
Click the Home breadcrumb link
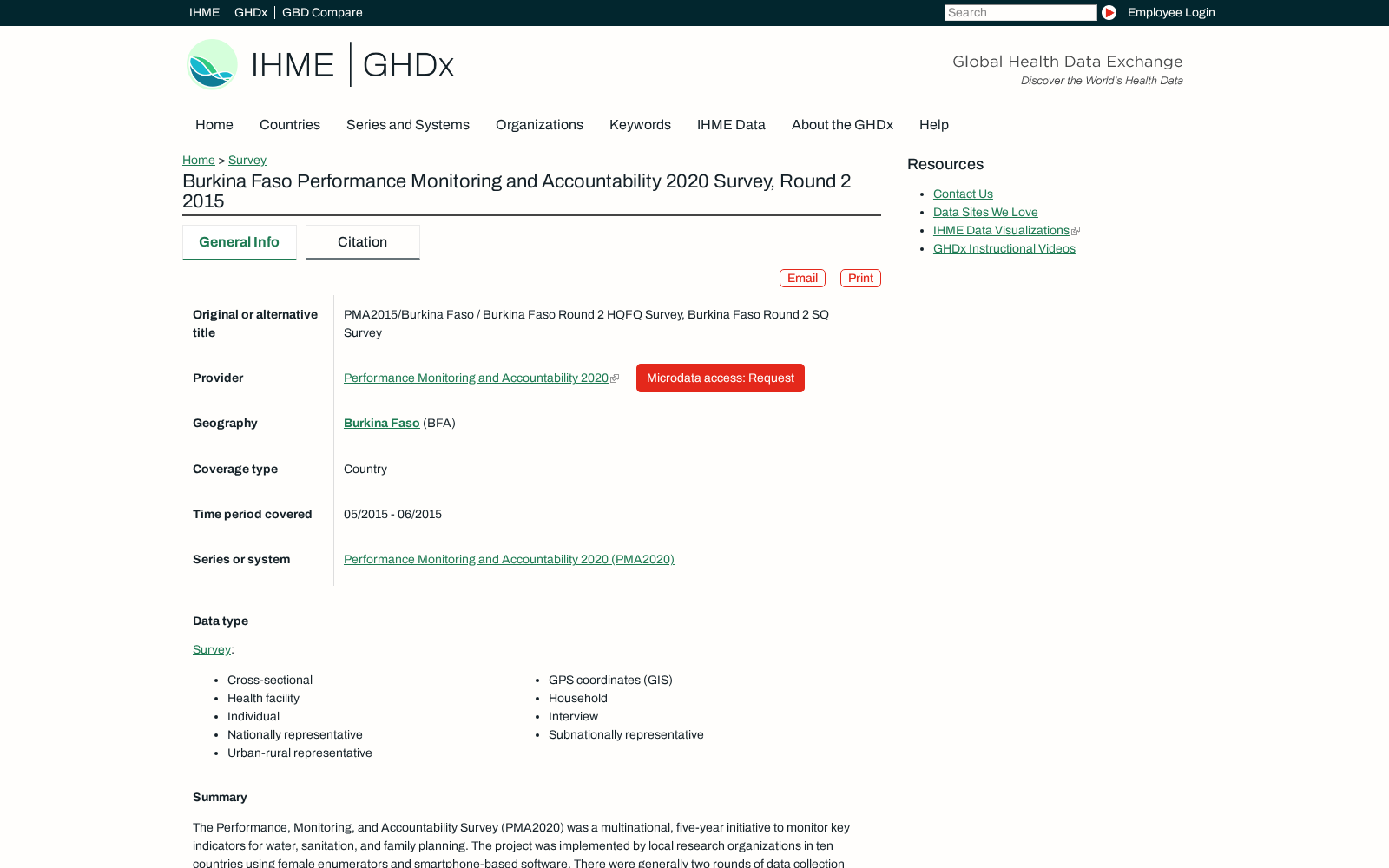(x=199, y=160)
